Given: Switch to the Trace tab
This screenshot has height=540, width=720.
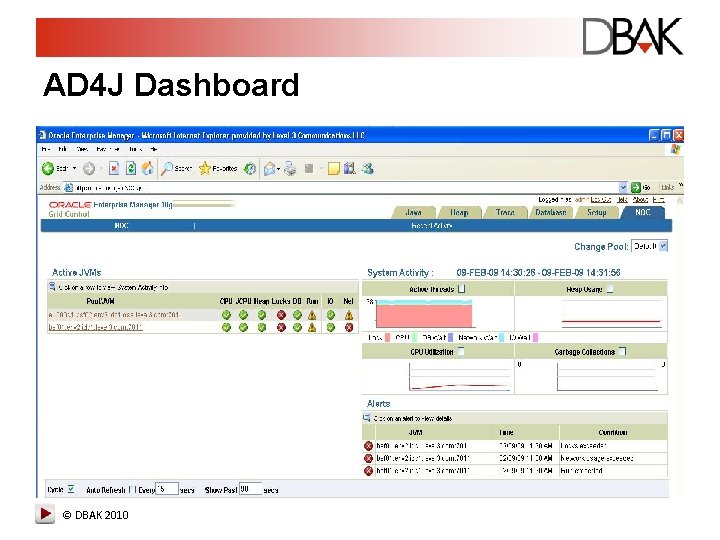Looking at the screenshot, I should pos(505,212).
